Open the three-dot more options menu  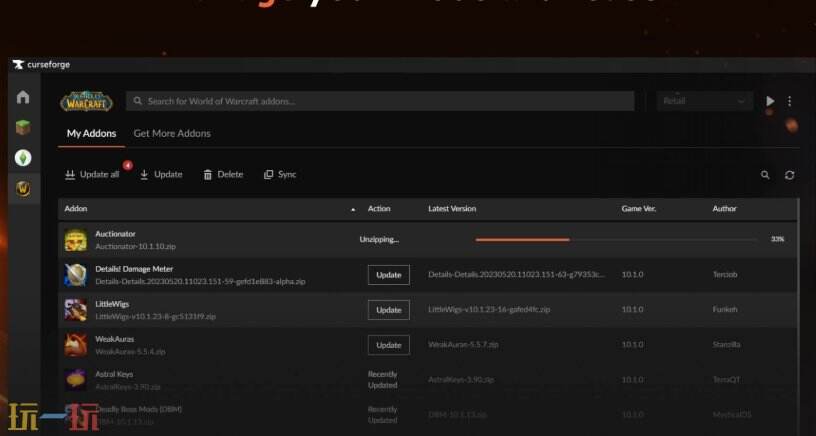(x=790, y=101)
